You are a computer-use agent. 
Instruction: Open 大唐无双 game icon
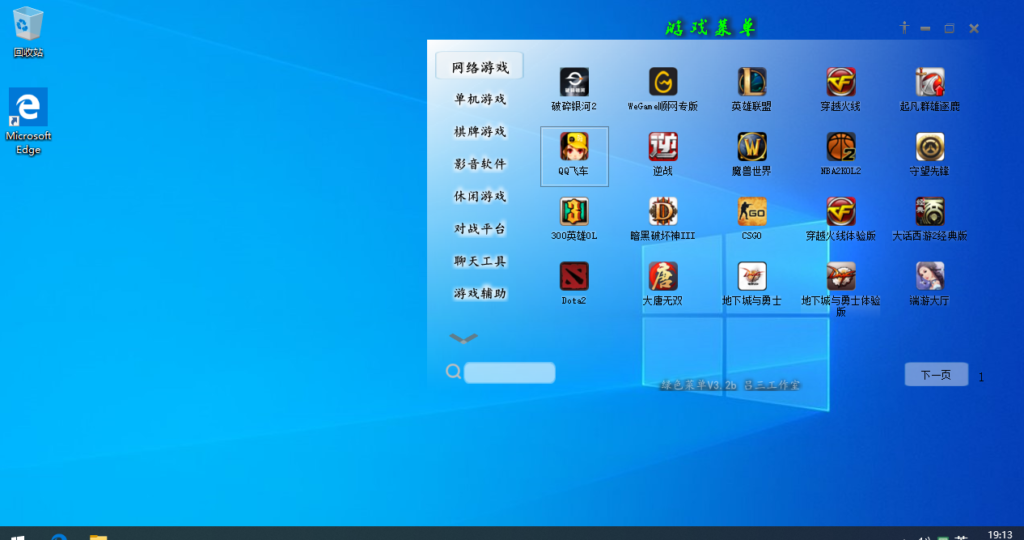pyautogui.click(x=663, y=276)
